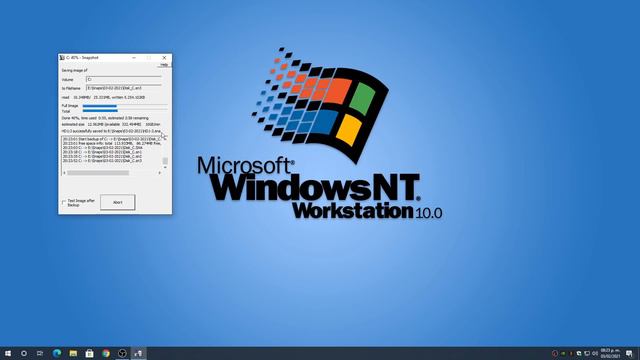Open the Windows Start menu
Image resolution: width=640 pixels, height=360 pixels.
(x=8, y=353)
